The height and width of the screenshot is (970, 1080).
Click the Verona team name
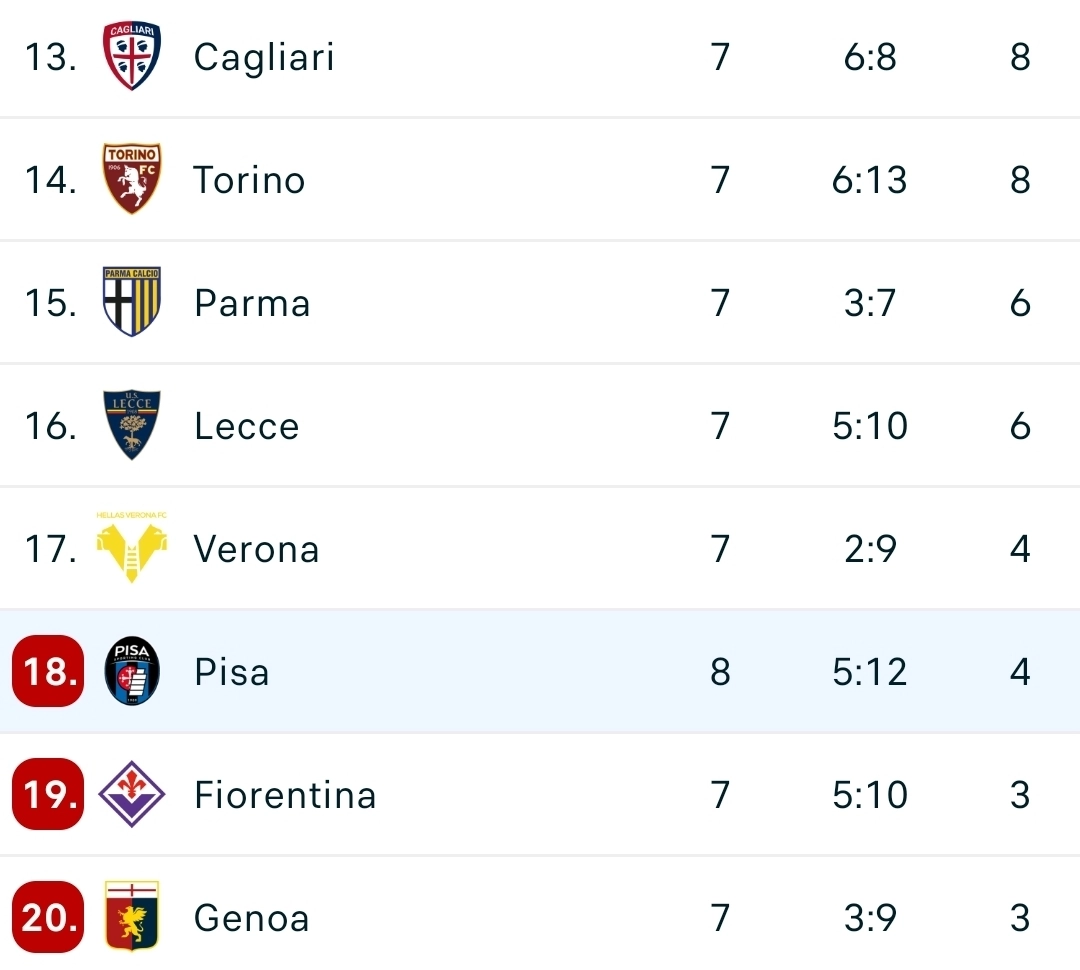tap(256, 549)
